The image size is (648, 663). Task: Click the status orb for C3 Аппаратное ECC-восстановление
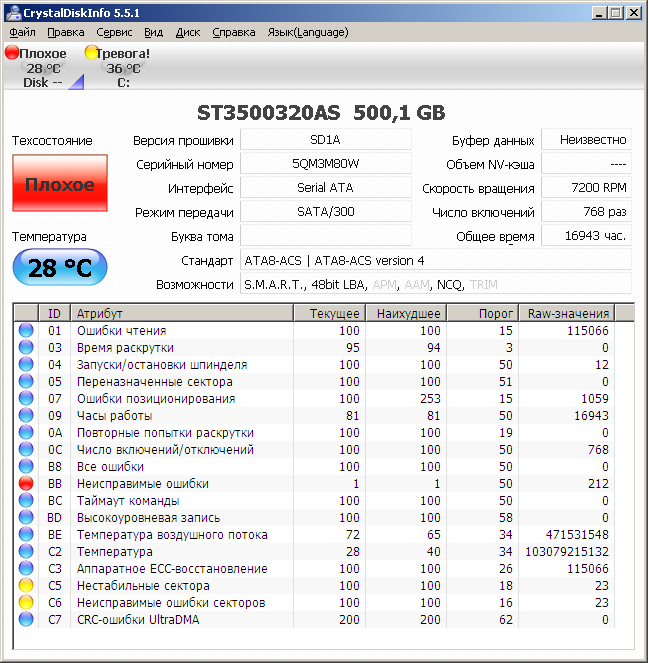pos(26,568)
